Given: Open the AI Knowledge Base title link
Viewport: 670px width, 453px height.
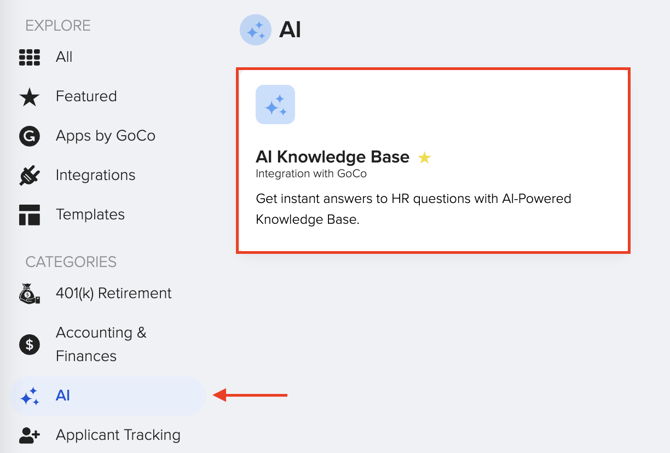Looking at the screenshot, I should [x=332, y=157].
